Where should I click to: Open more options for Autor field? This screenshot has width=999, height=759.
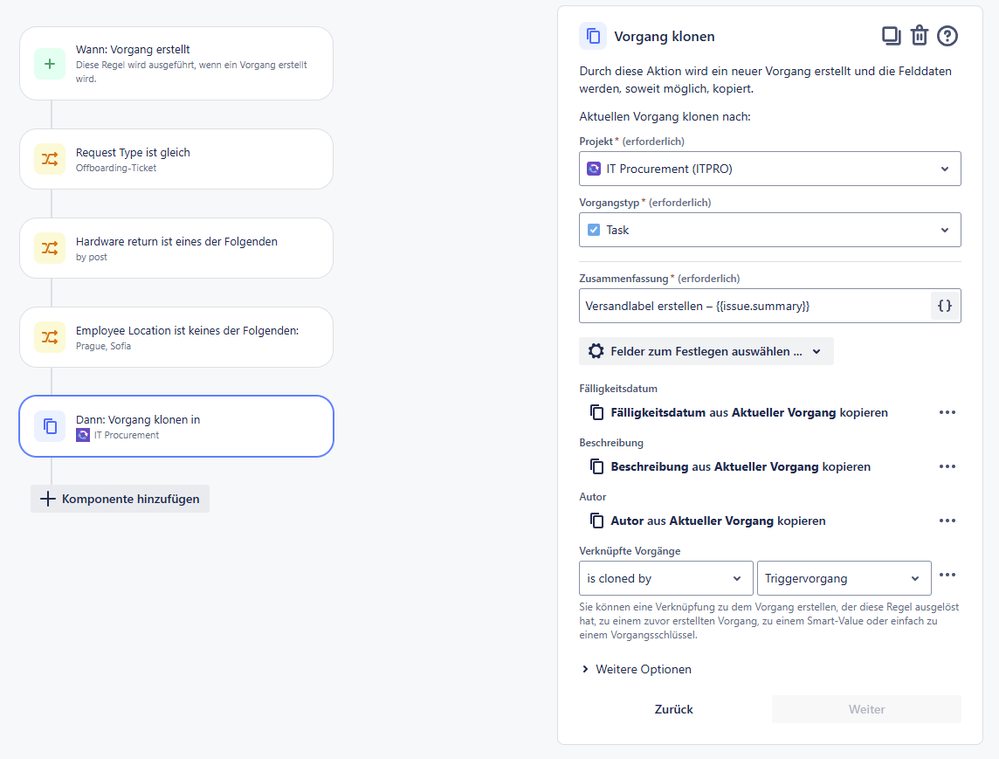947,520
